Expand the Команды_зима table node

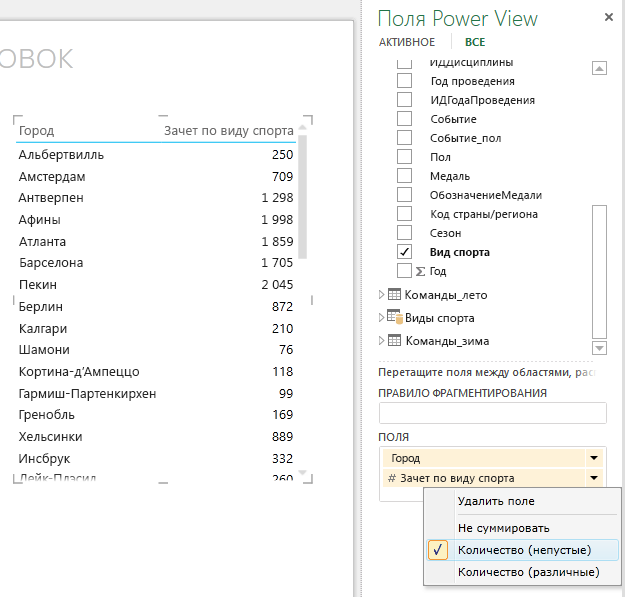[381, 340]
